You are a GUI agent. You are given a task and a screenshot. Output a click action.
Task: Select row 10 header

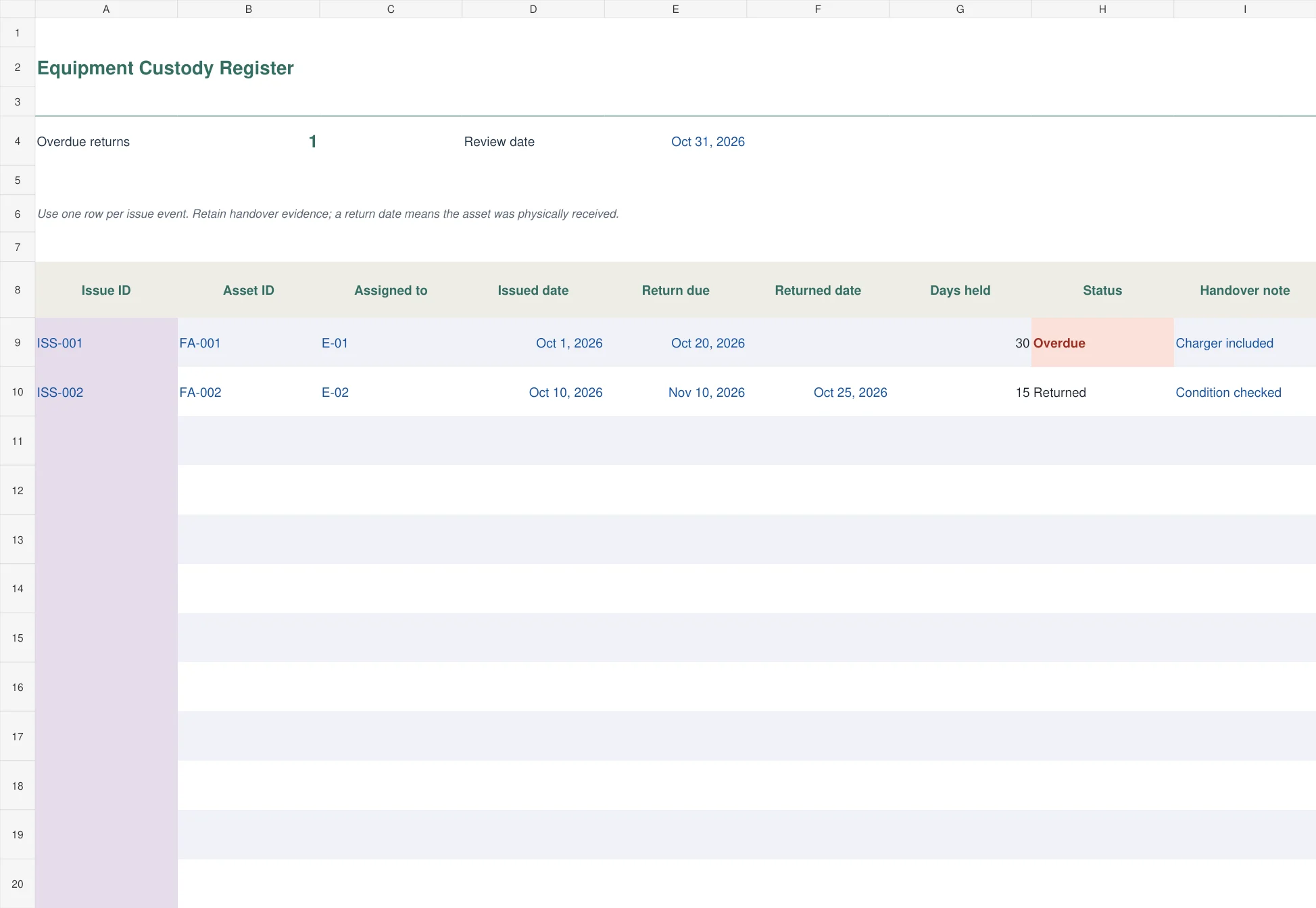pyautogui.click(x=18, y=392)
